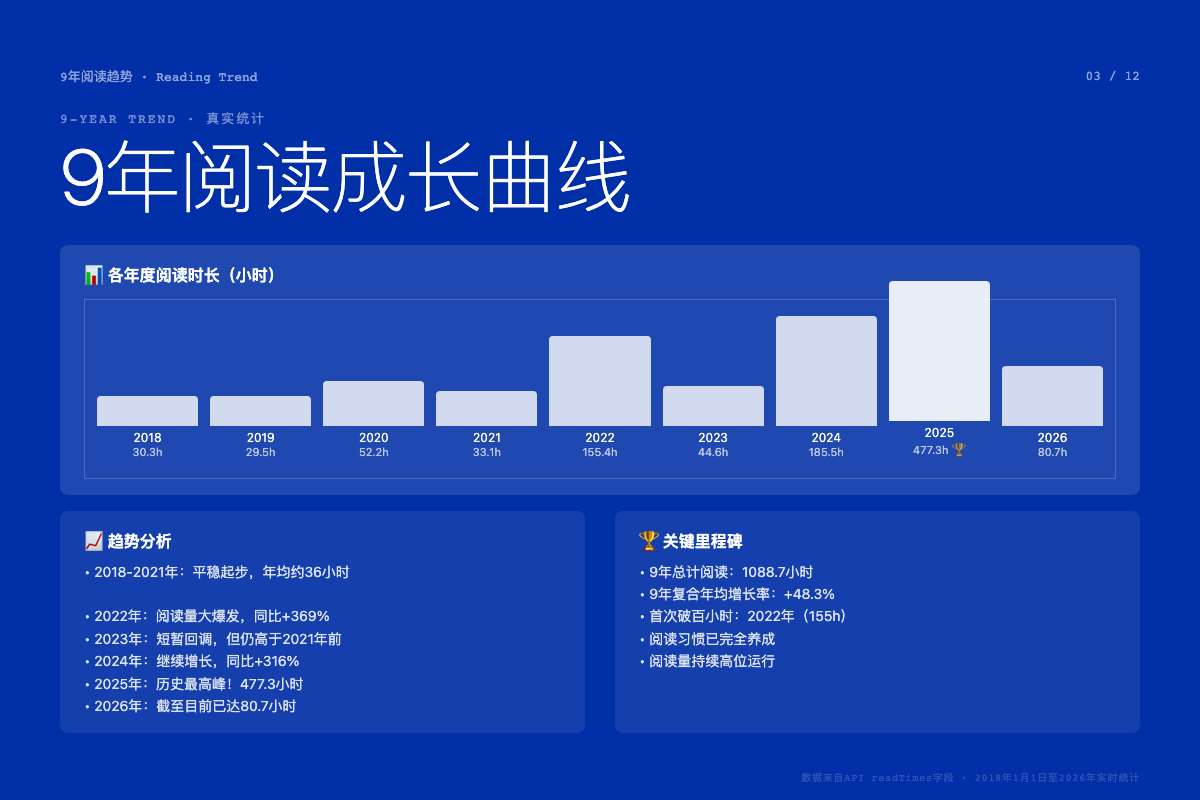
Task: Click the 2019 year label
Action: (x=260, y=438)
